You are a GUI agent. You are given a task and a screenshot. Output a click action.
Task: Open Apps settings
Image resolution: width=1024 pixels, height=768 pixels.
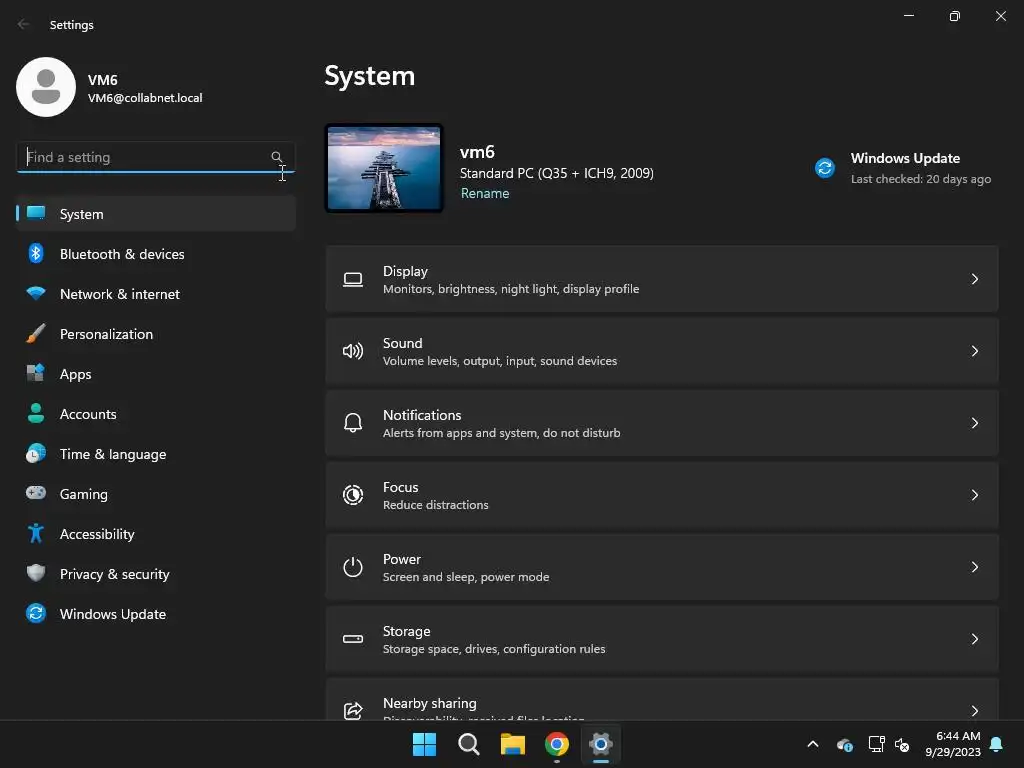click(155, 374)
